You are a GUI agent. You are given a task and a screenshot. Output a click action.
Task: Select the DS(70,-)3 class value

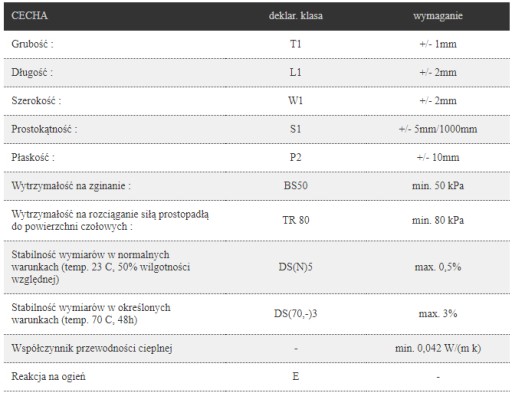click(296, 314)
